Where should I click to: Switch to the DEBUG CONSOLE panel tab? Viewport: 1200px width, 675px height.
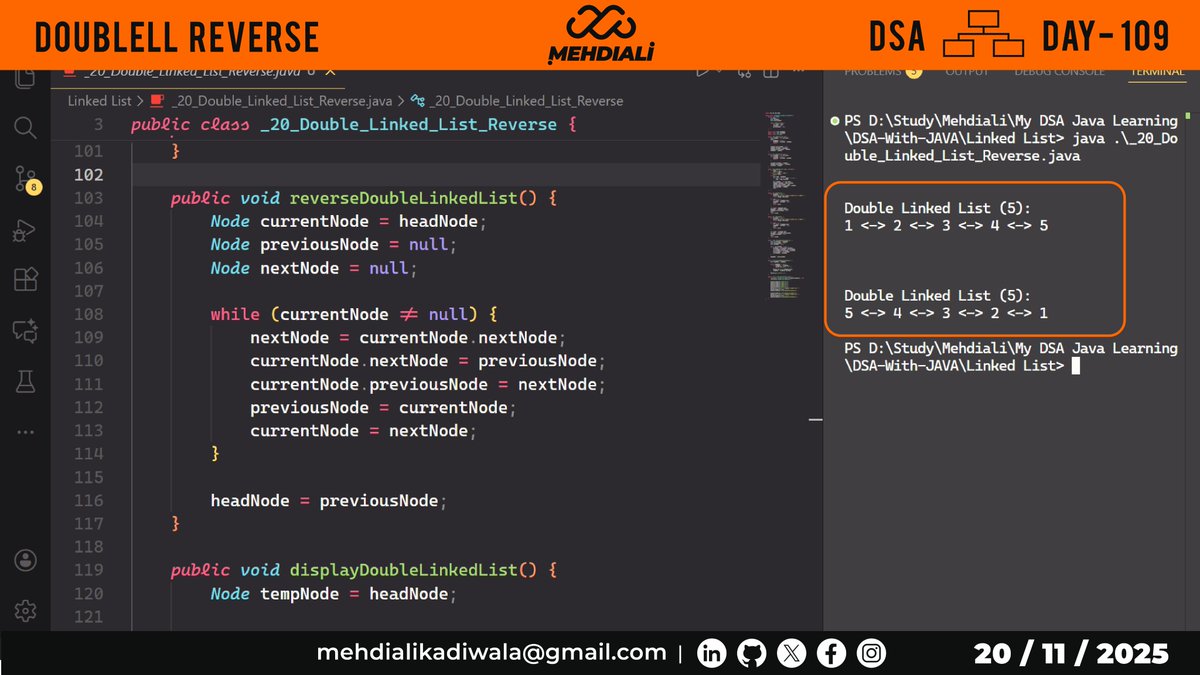[x=1059, y=73]
